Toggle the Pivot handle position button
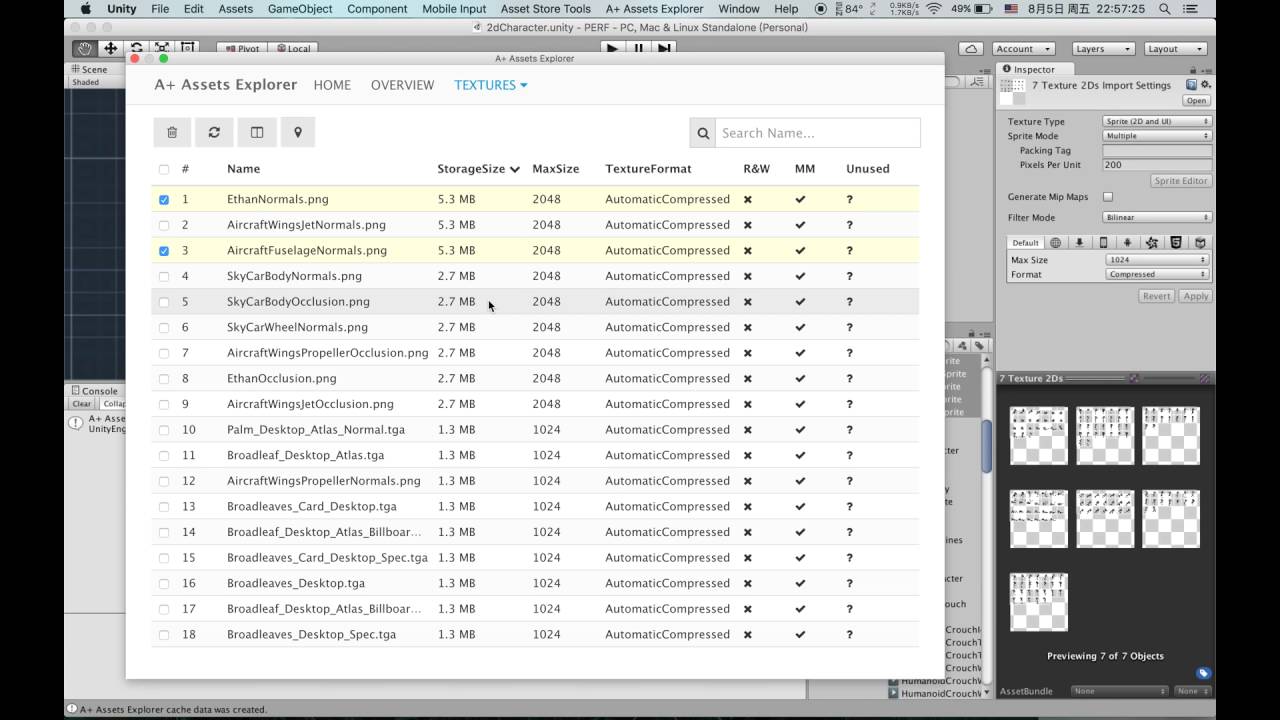 click(240, 48)
